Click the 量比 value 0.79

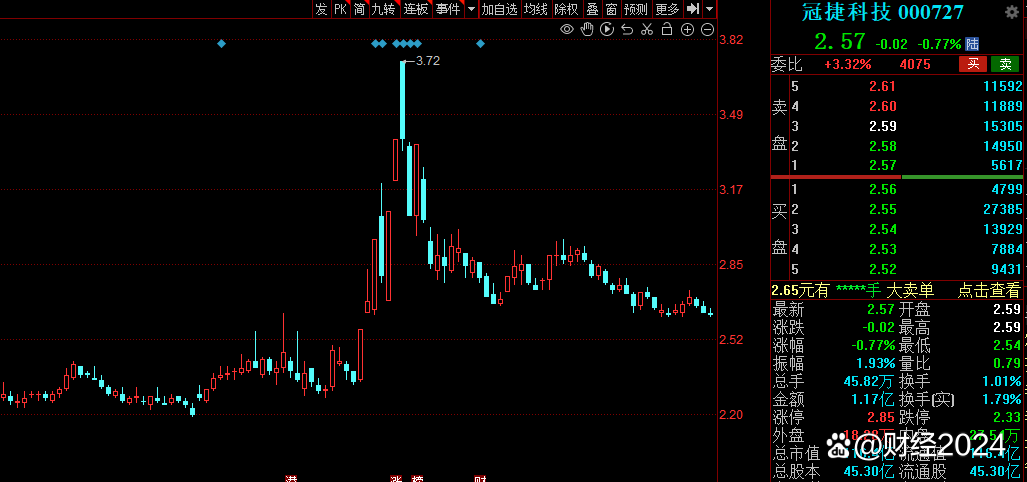(x=1007, y=363)
